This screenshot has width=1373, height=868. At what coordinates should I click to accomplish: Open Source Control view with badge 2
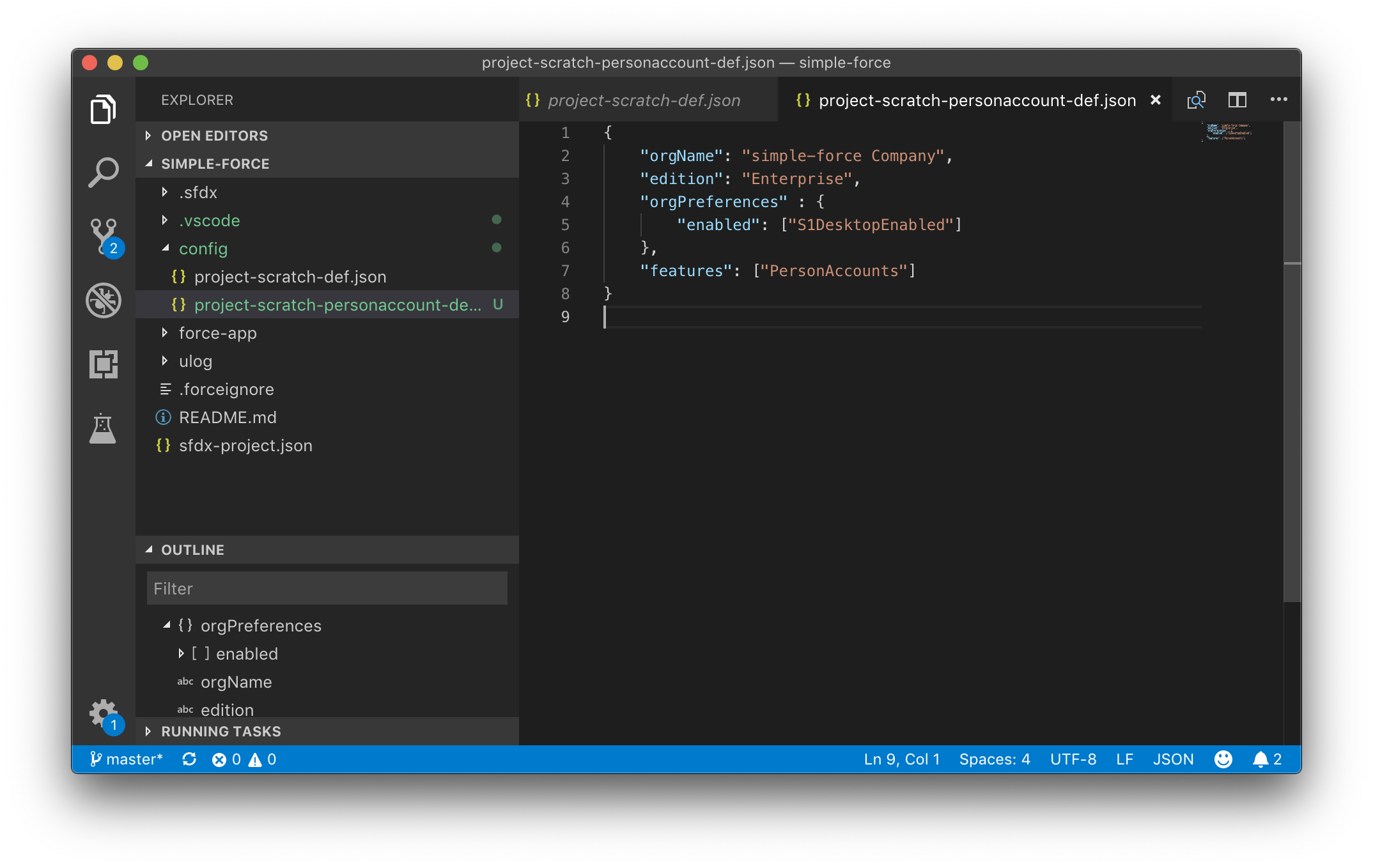(x=103, y=235)
